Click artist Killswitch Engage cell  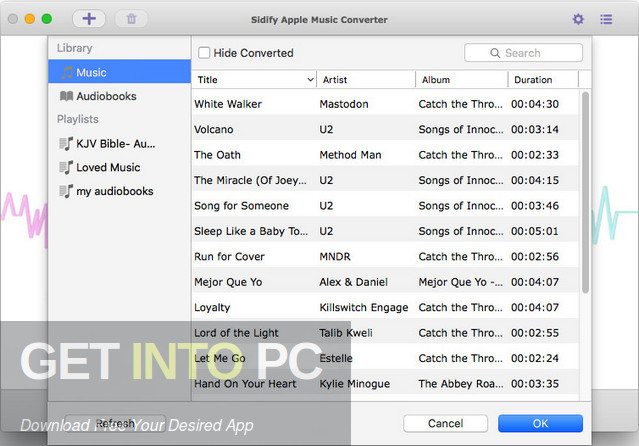[x=364, y=307]
